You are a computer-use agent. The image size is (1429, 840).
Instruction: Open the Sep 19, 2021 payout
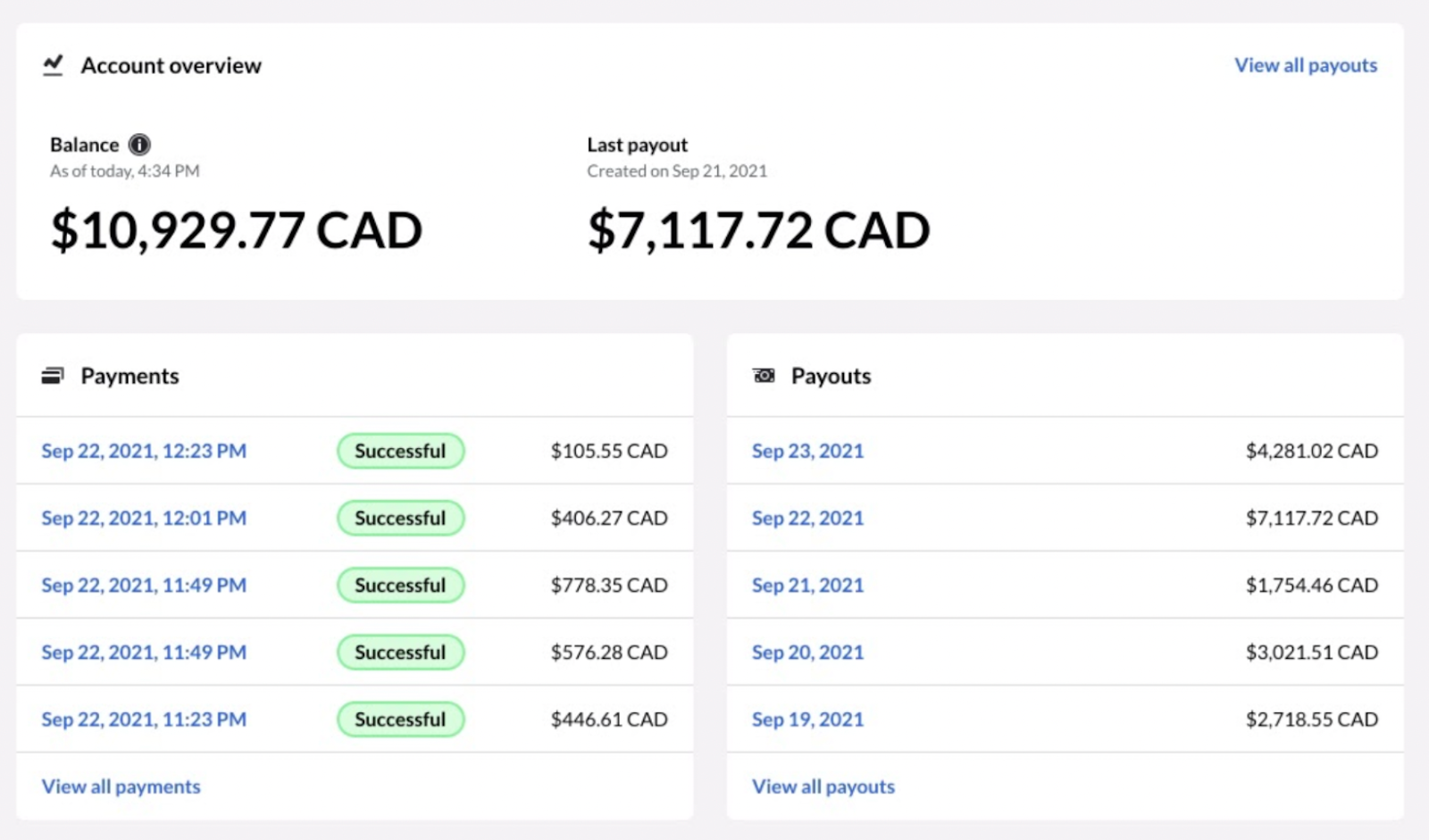[x=807, y=719]
